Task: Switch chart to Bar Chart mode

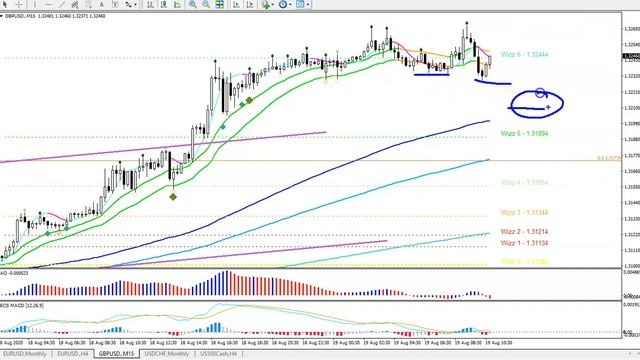Action: coord(150,4)
